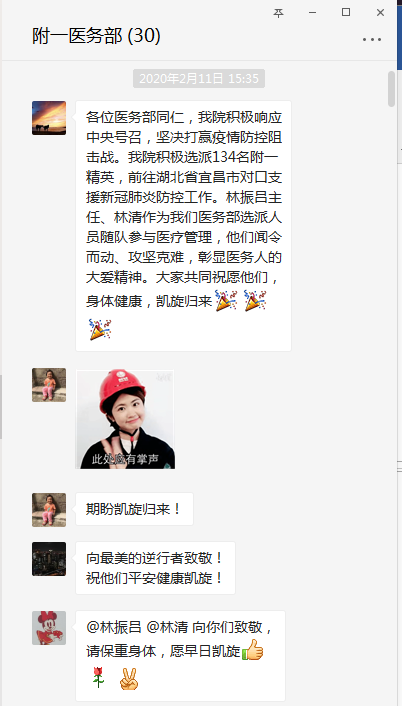Open the red helmet applause sticker
Viewport: 402px width, 706px height.
[126, 419]
